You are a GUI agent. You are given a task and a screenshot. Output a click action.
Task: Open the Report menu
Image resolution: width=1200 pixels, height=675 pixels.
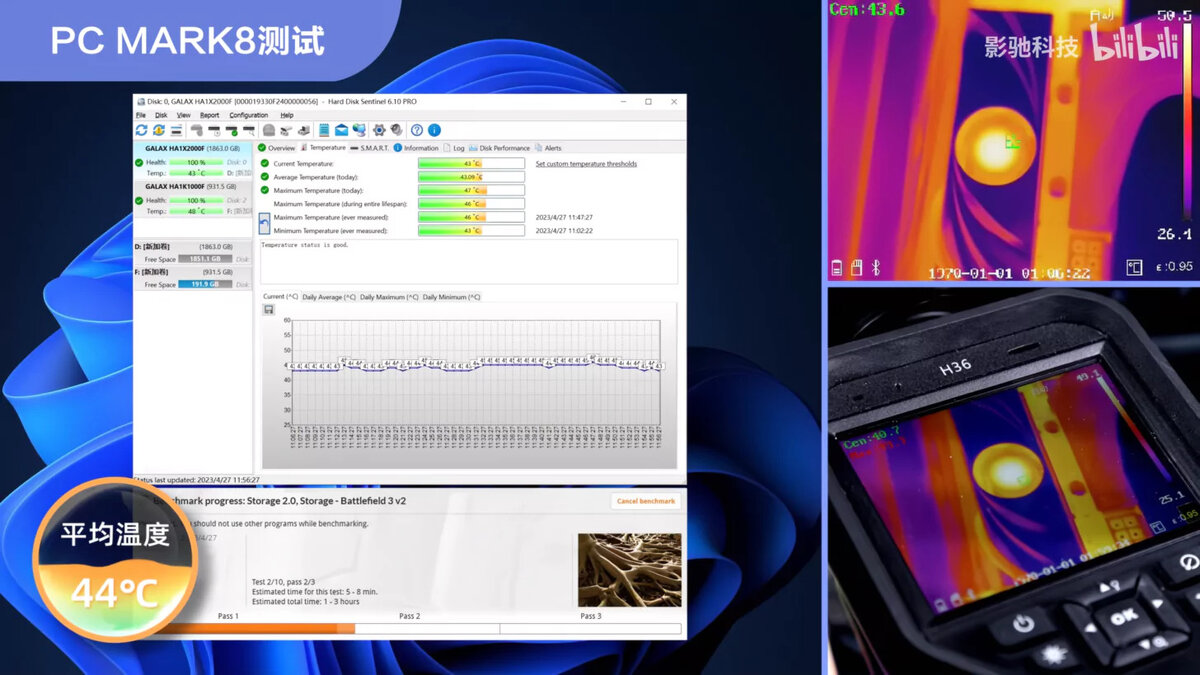209,115
